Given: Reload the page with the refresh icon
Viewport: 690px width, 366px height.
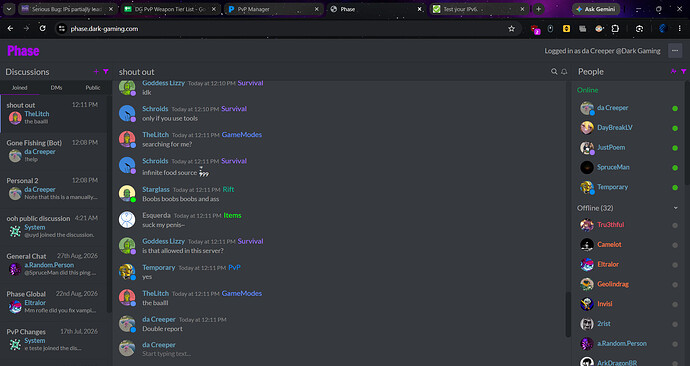Looking at the screenshot, I should pos(43,29).
